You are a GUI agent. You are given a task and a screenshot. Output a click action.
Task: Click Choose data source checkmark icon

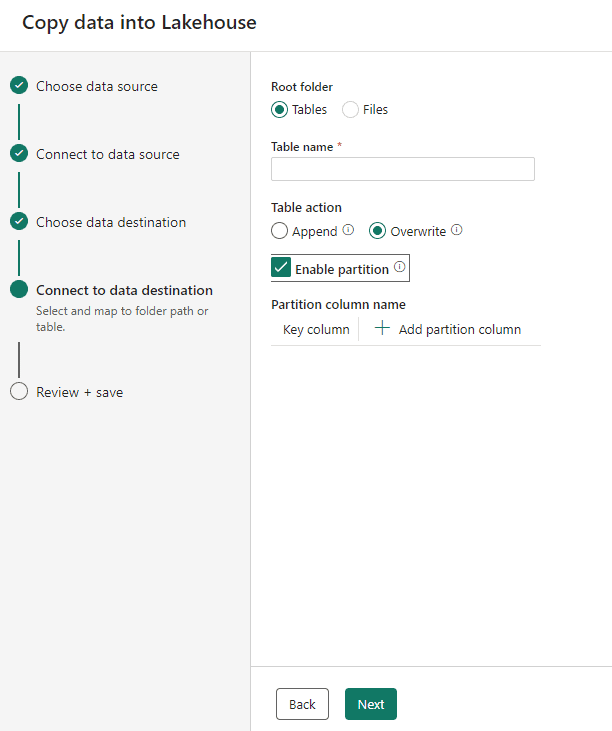pyautogui.click(x=19, y=85)
